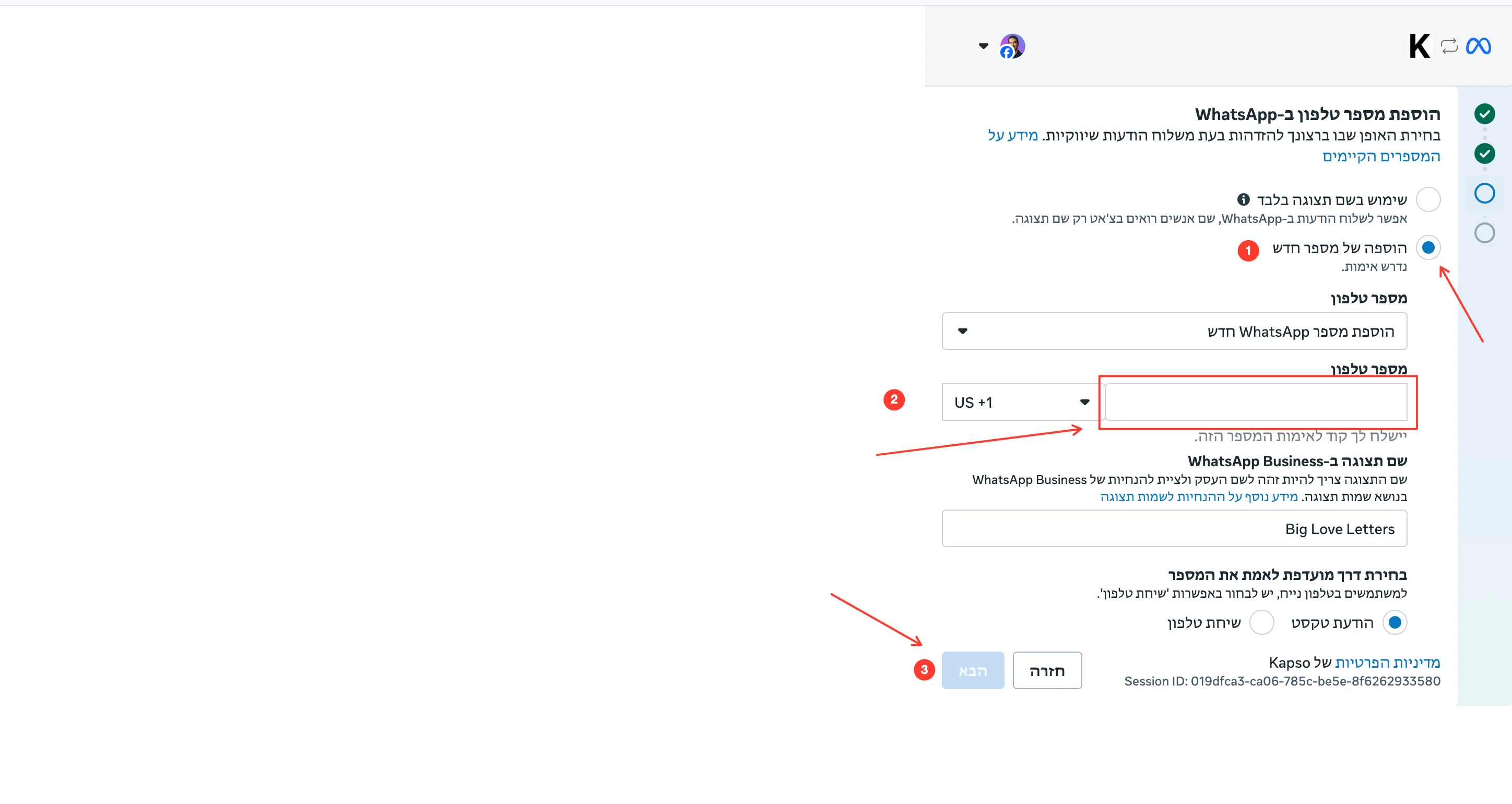The width and height of the screenshot is (1512, 804).
Task: Focus the empty phone number input field
Action: [1256, 402]
